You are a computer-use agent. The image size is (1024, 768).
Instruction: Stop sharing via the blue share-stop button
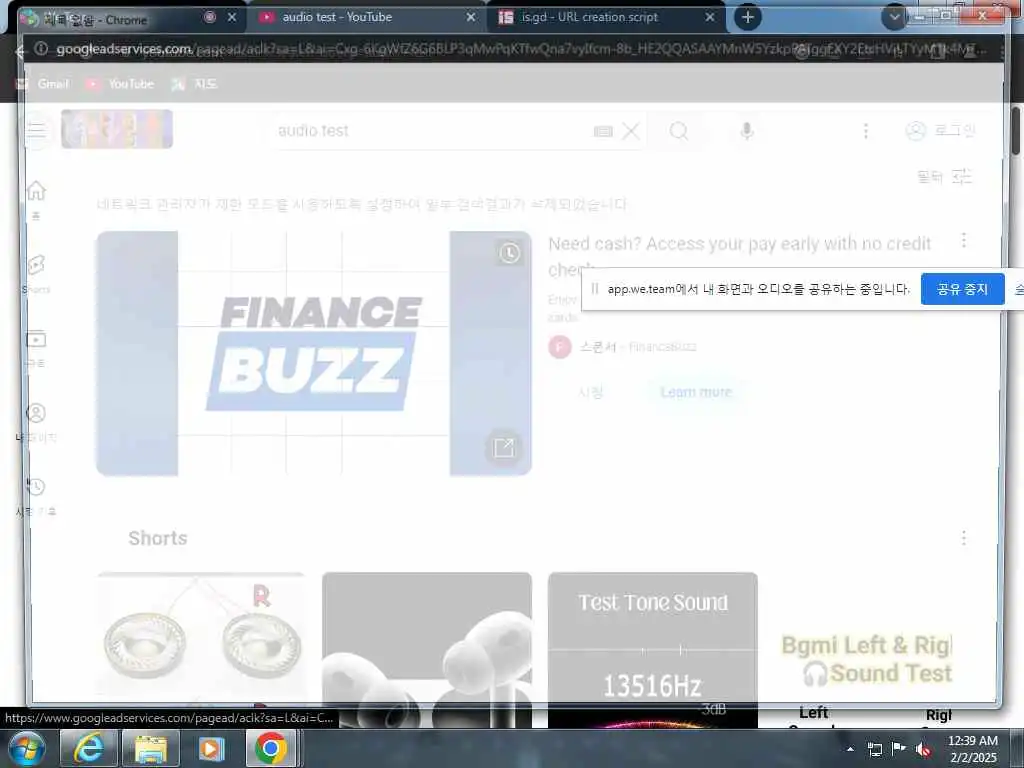click(x=962, y=289)
